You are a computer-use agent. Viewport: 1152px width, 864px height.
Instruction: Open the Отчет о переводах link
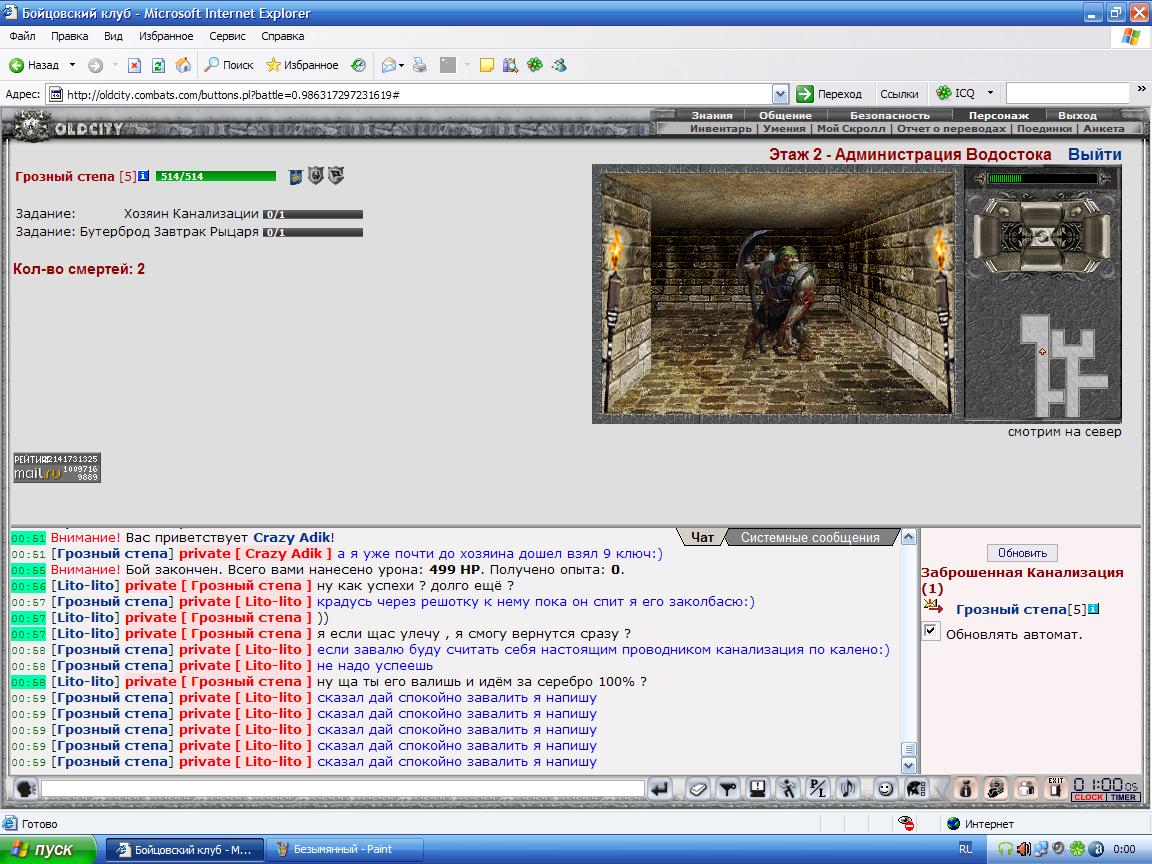point(951,129)
